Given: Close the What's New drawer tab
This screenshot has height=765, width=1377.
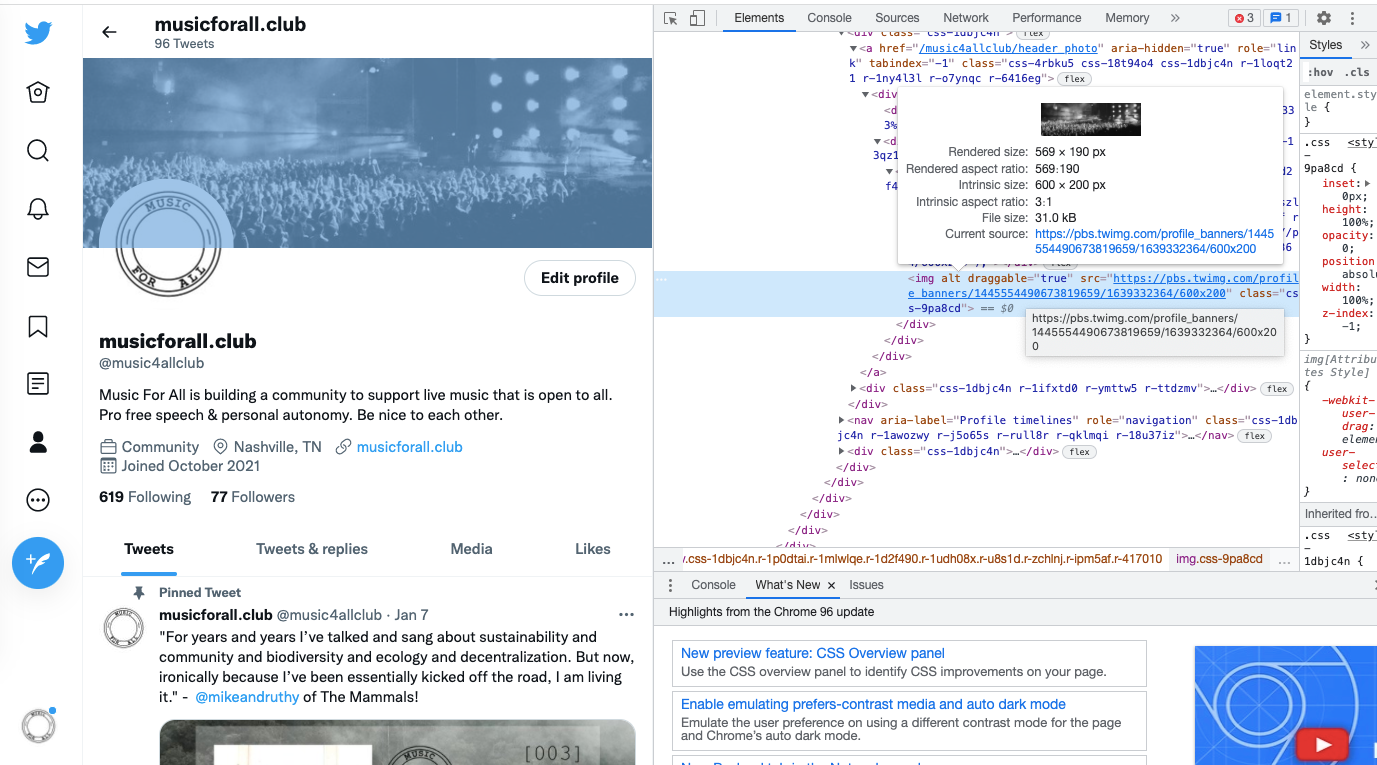Looking at the screenshot, I should tap(831, 585).
